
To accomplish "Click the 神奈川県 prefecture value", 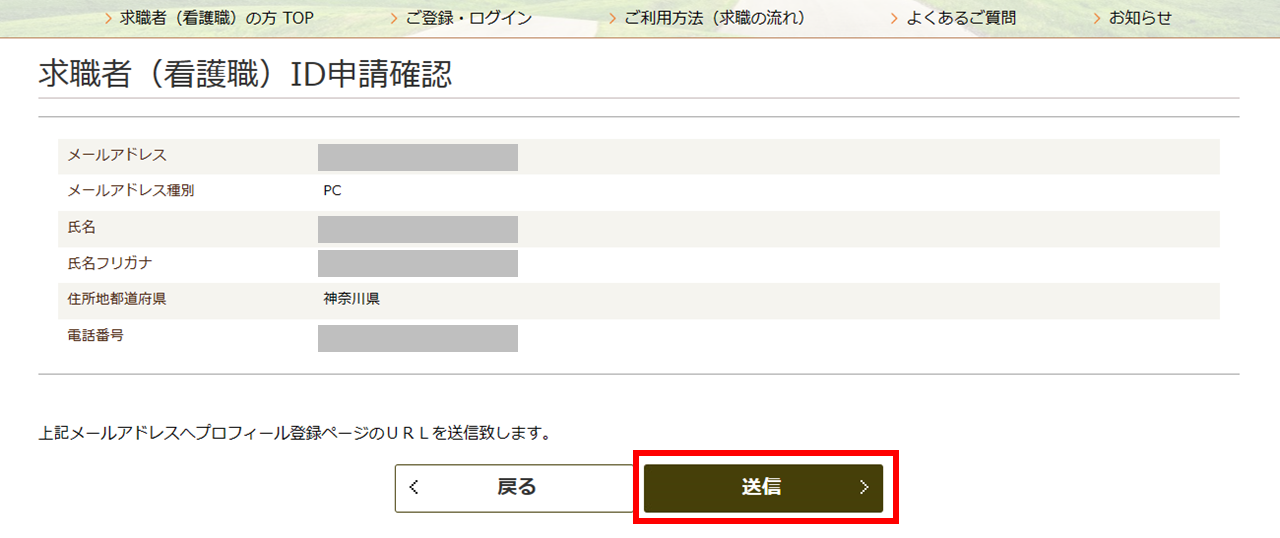I will pyautogui.click(x=351, y=298).
